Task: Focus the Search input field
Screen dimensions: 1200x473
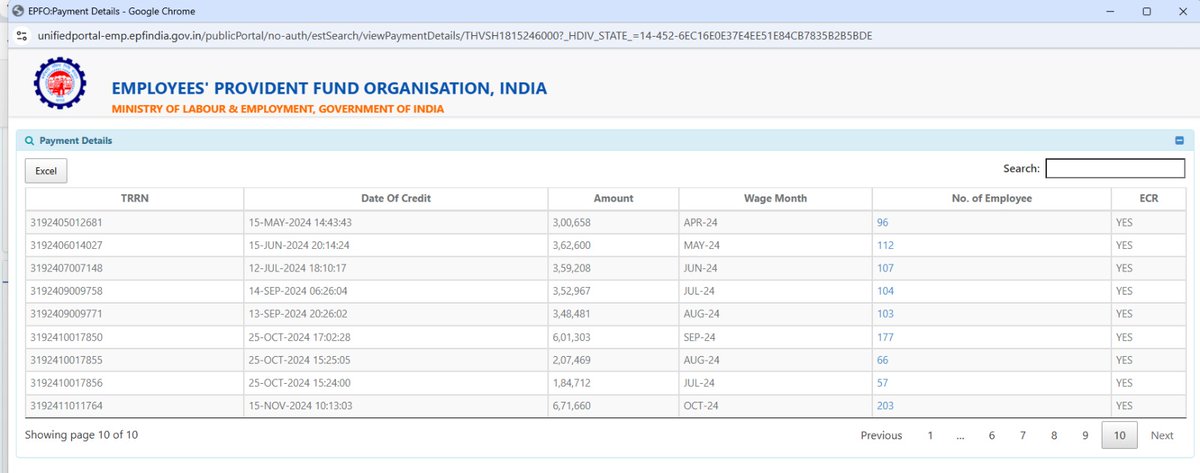Action: click(1115, 168)
